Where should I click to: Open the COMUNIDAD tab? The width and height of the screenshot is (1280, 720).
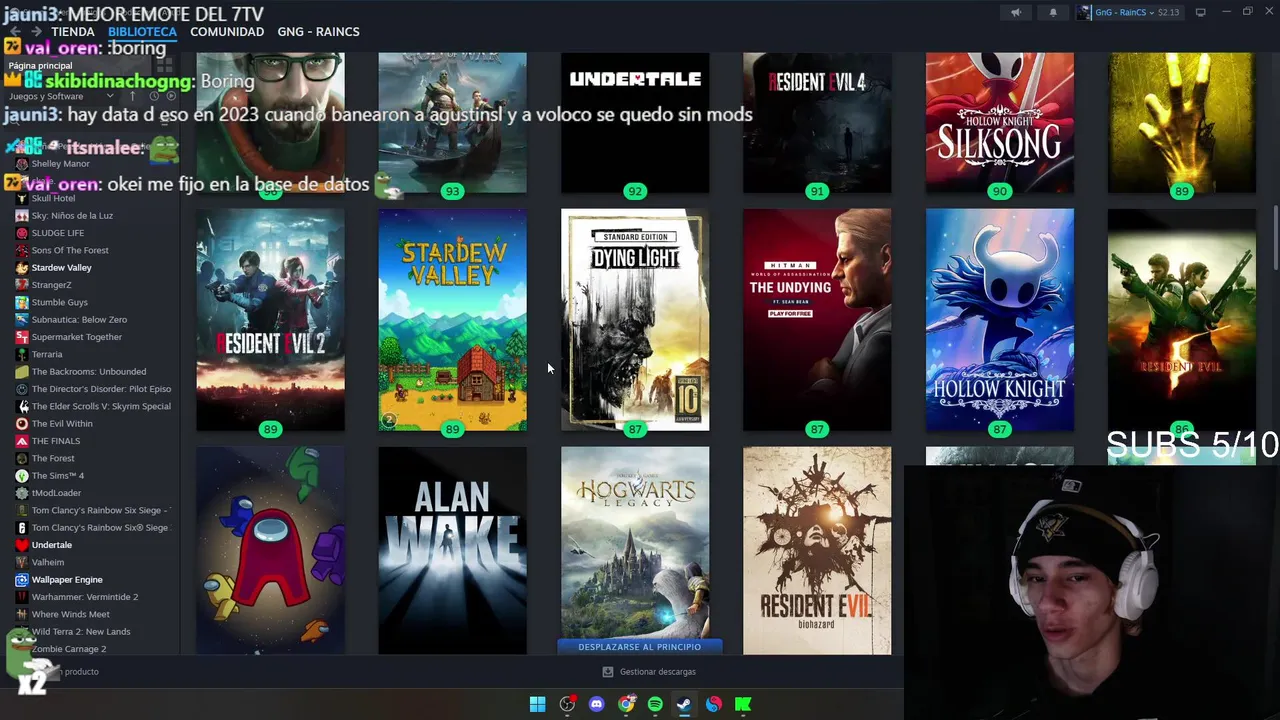(227, 32)
